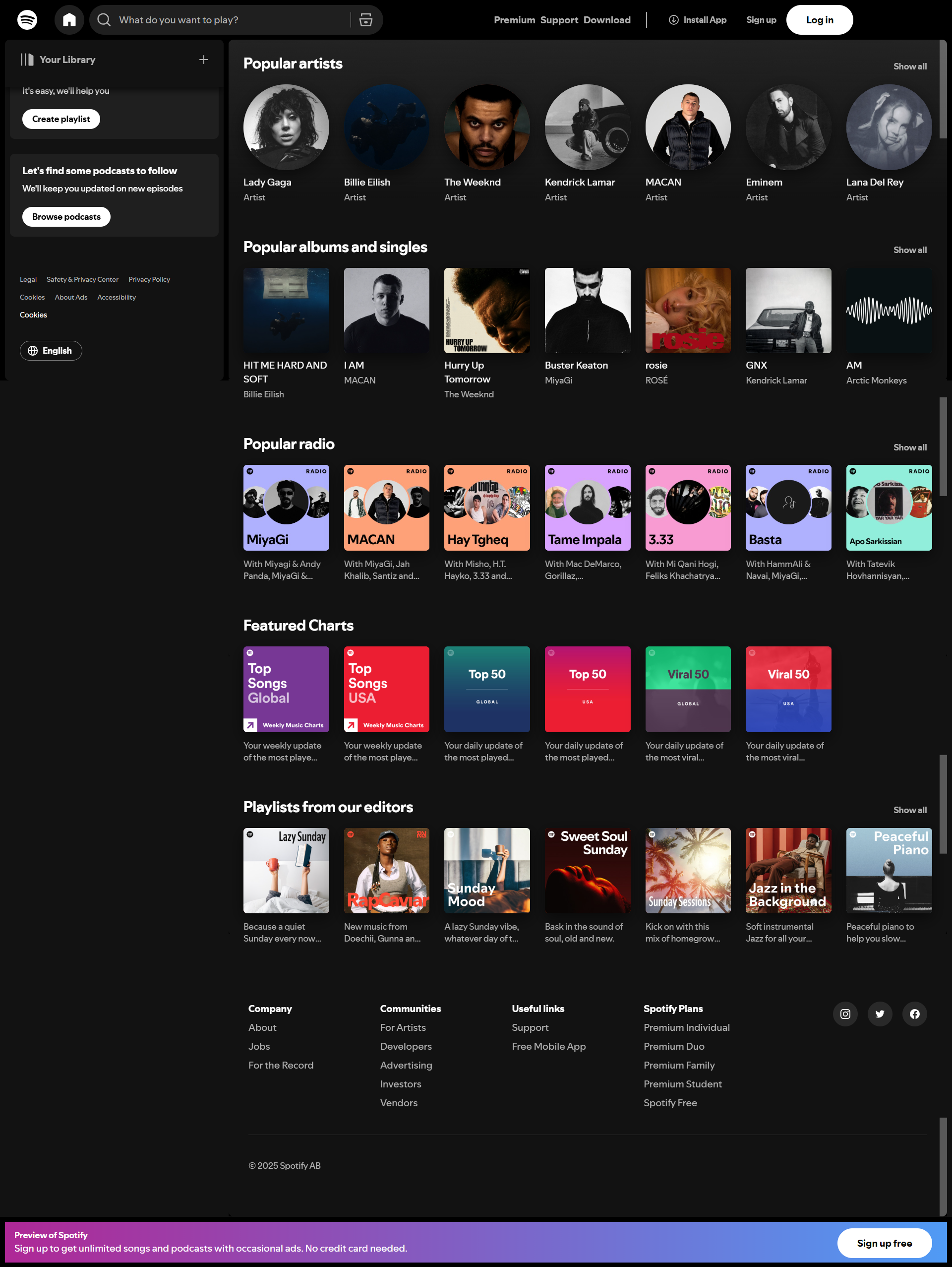The height and width of the screenshot is (1267, 952).
Task: Open Premium Student footer link
Action: (682, 1084)
